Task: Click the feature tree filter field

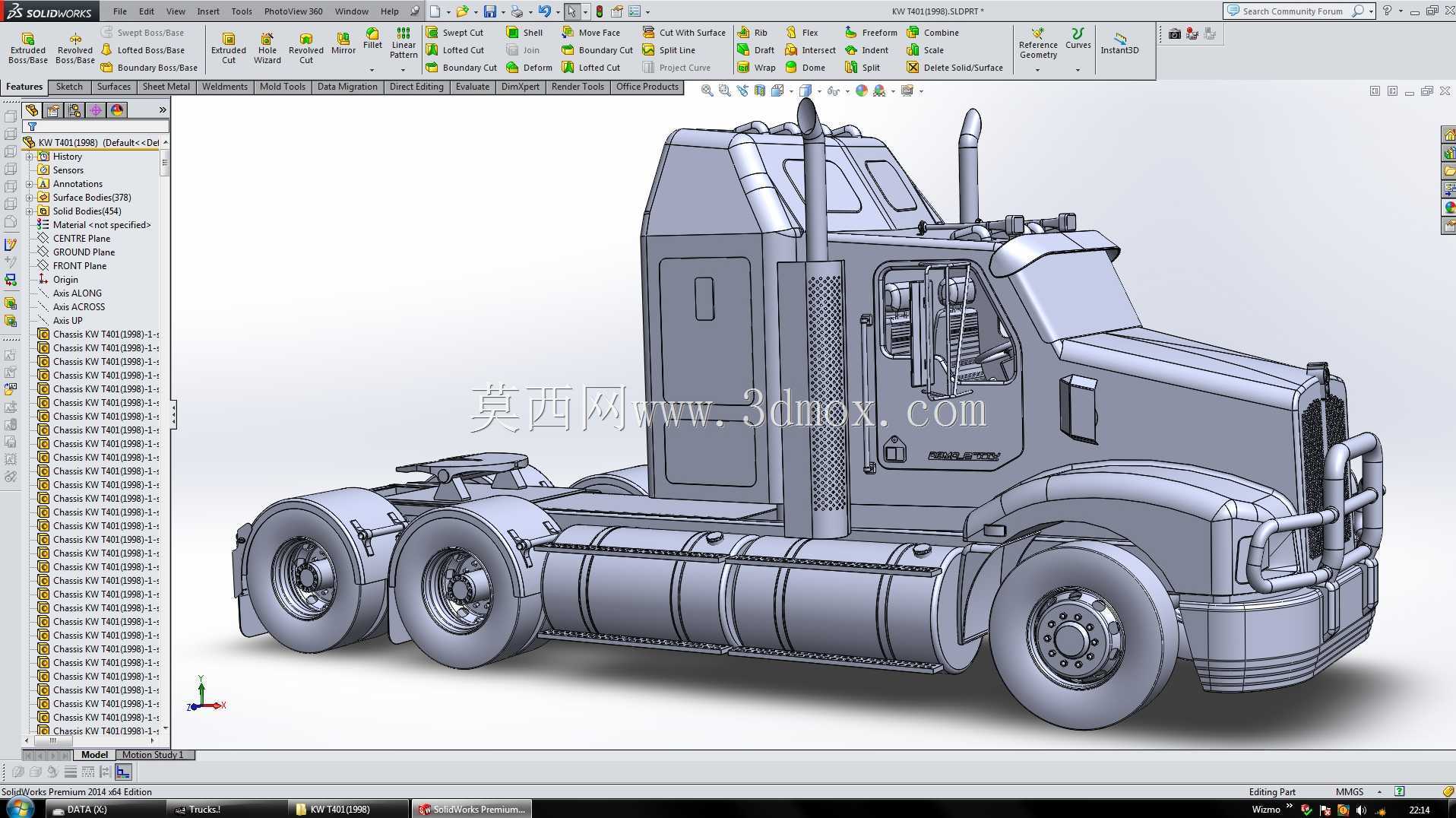Action: (96, 127)
